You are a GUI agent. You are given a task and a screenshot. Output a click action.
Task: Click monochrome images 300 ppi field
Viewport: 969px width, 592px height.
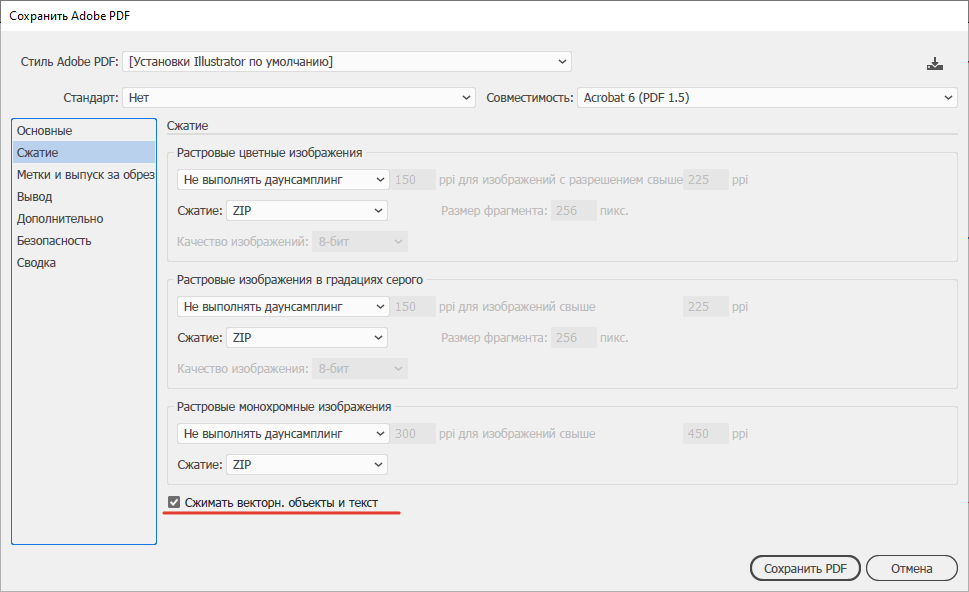[x=413, y=434]
